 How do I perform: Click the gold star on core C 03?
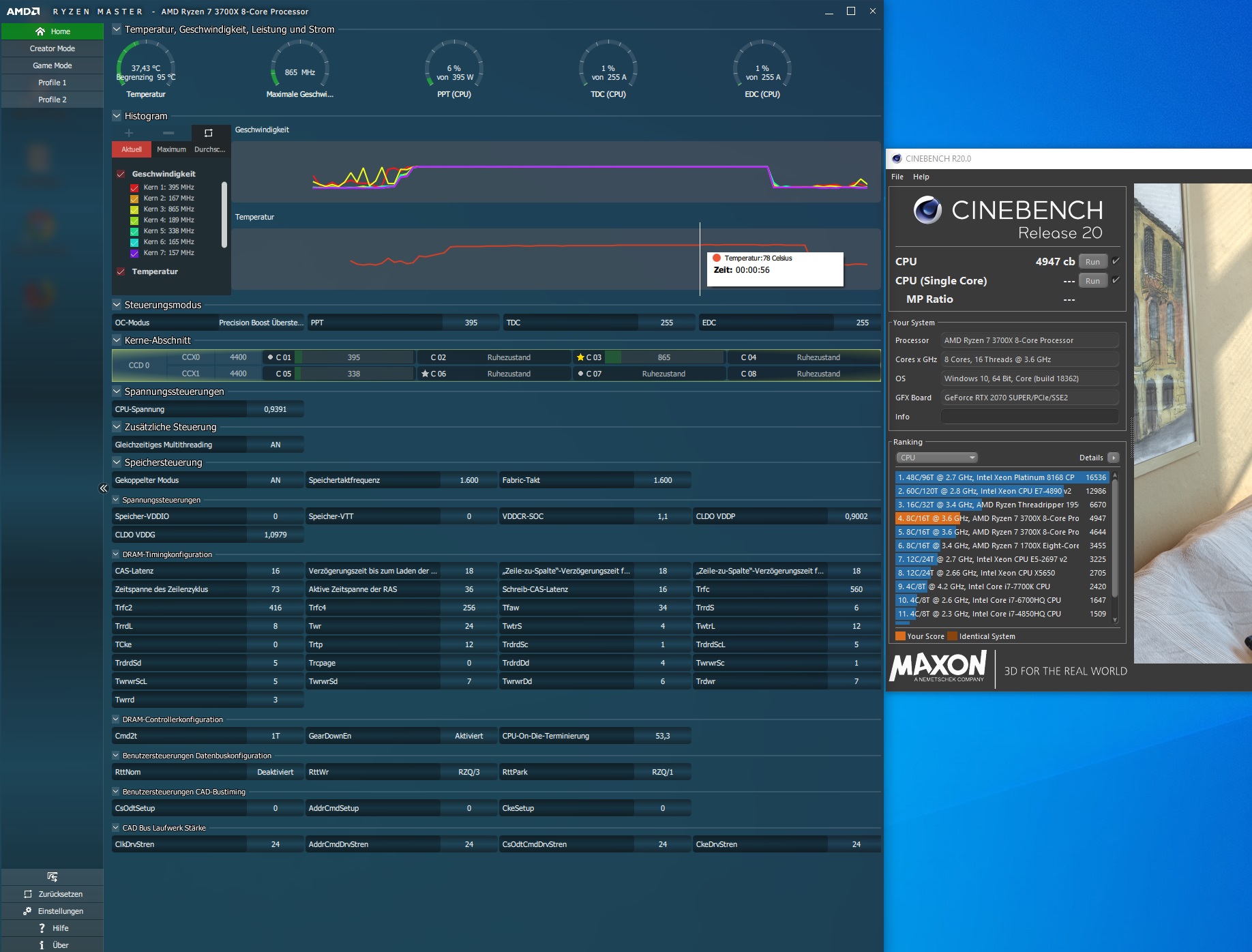click(x=580, y=357)
